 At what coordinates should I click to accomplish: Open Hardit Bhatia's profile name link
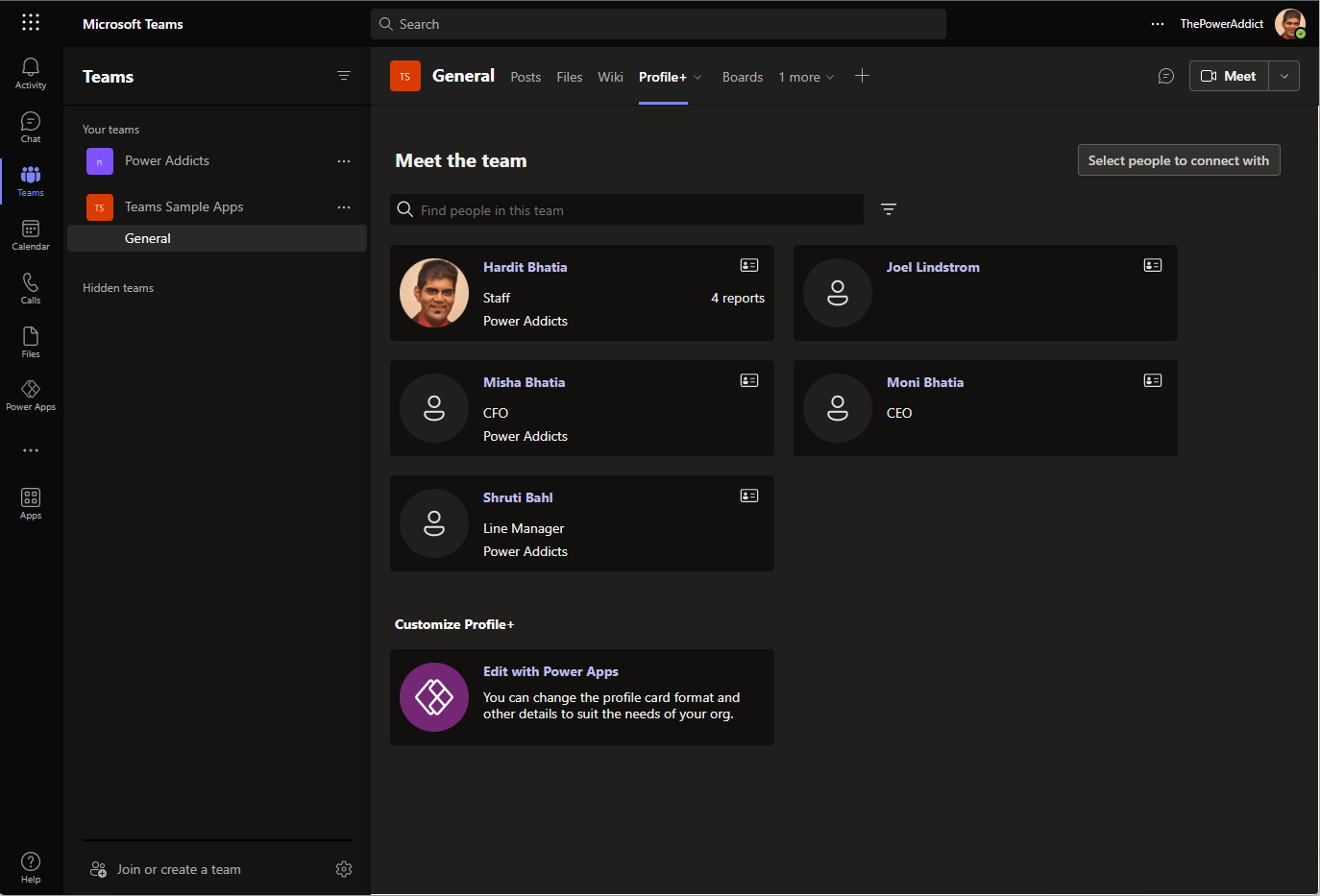(x=525, y=267)
